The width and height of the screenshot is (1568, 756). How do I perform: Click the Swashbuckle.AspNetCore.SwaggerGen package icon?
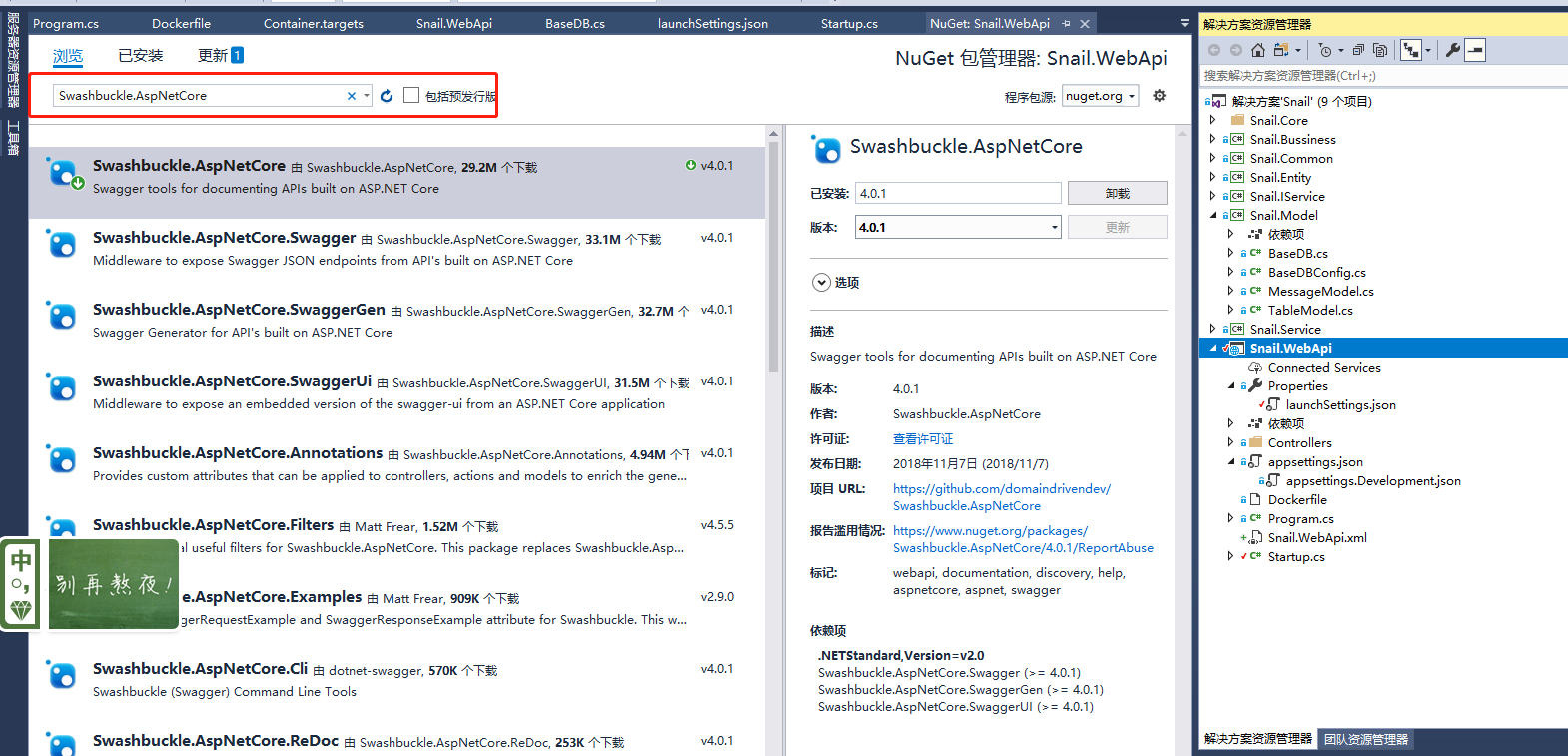pos(62,316)
